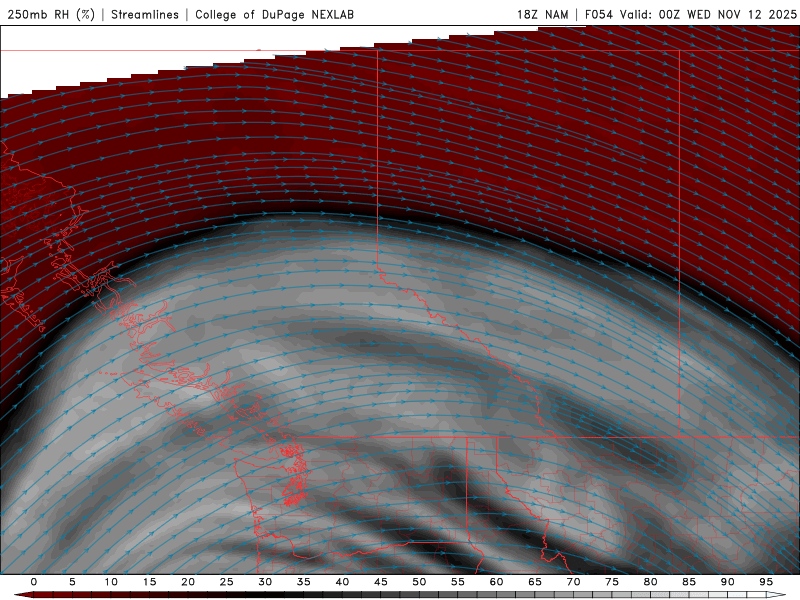Click the "85" tick label on the color scale

point(689,582)
